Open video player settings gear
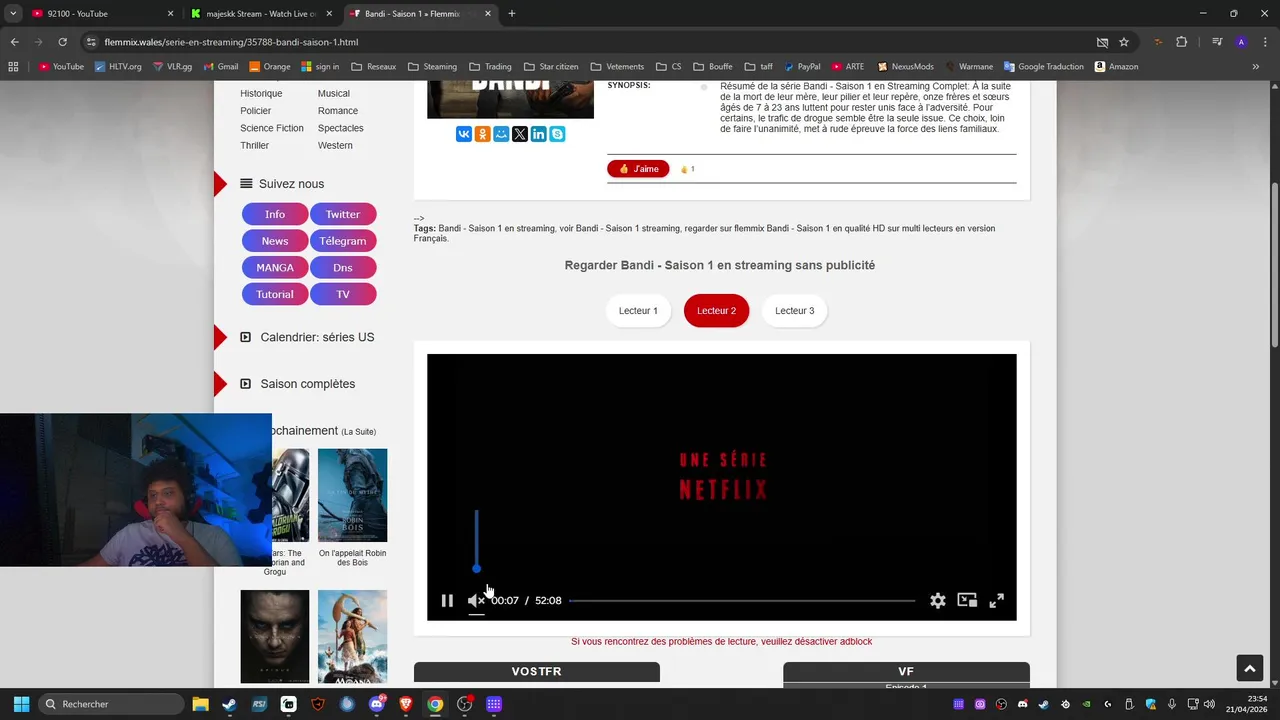This screenshot has height=720, width=1280. click(x=937, y=601)
